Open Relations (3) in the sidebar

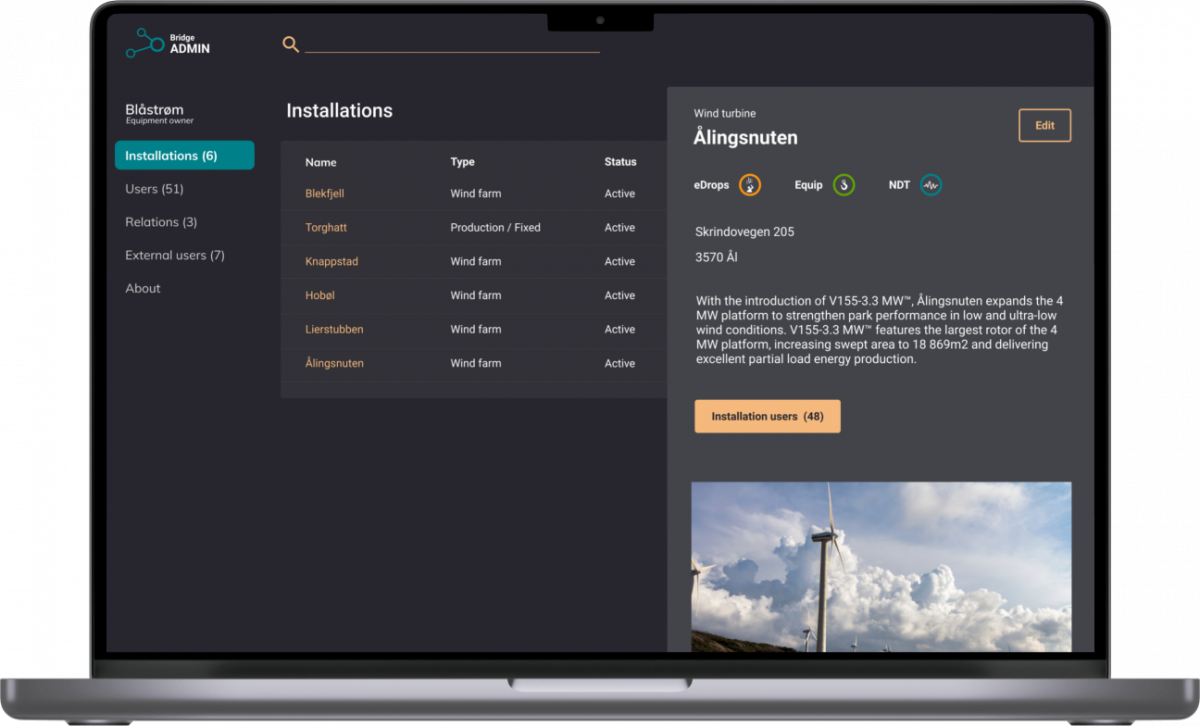click(160, 221)
